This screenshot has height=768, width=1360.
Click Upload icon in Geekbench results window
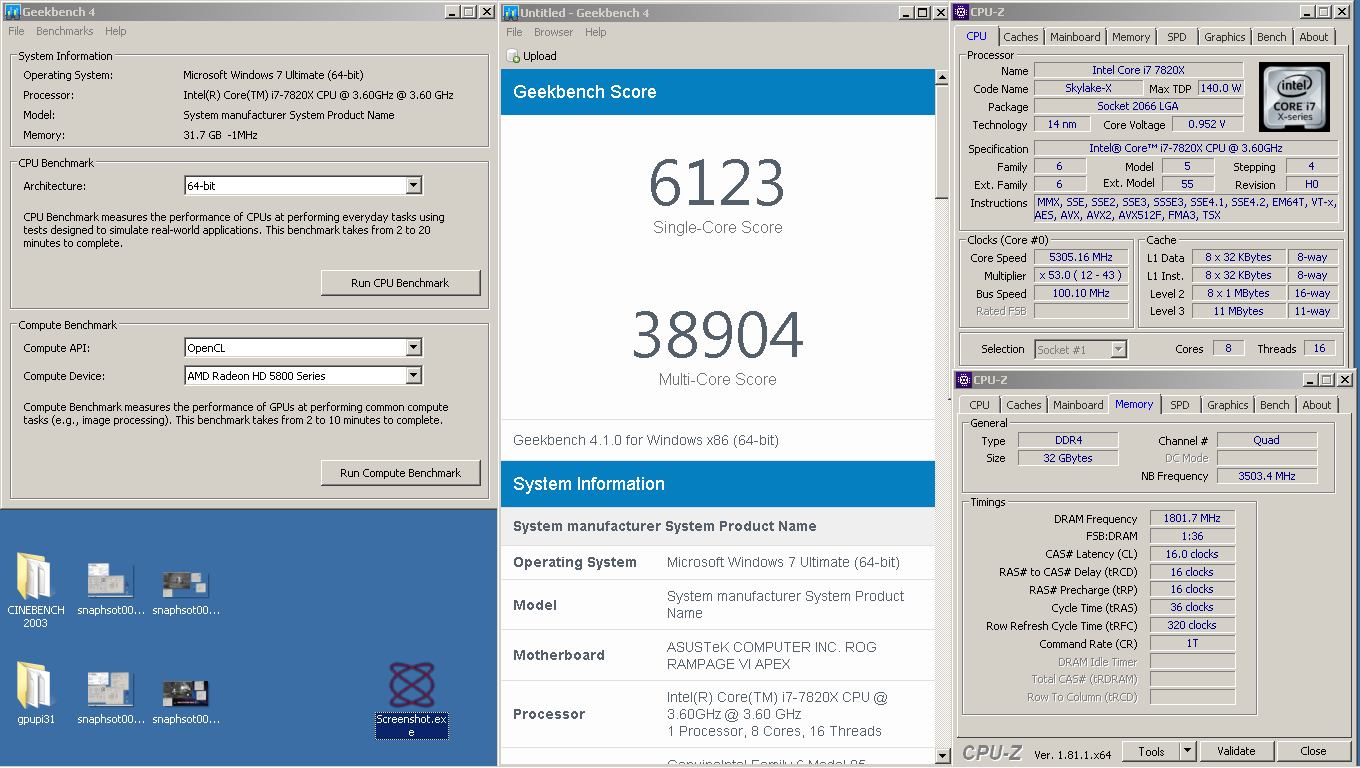click(513, 56)
